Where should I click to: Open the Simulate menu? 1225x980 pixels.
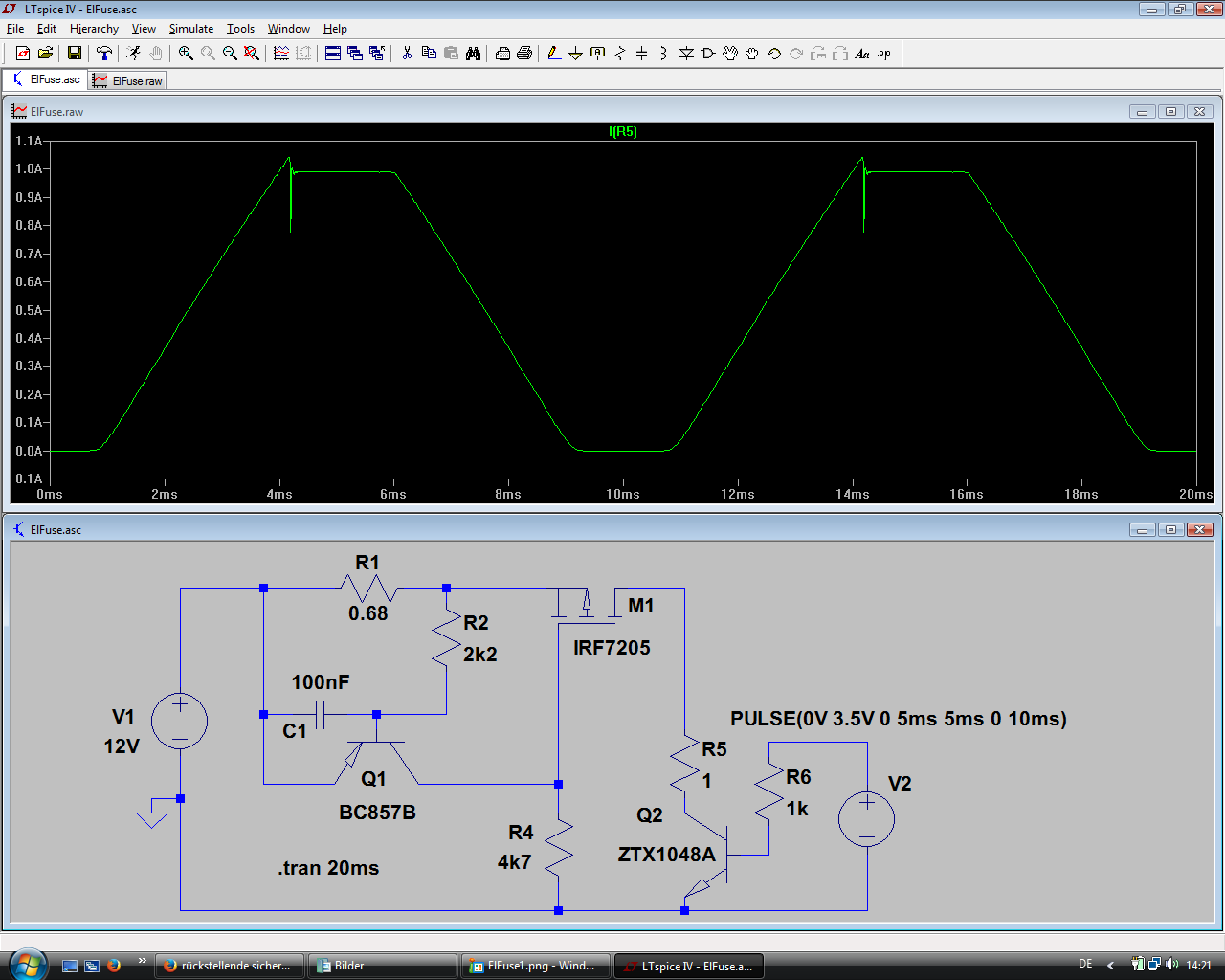pos(191,29)
